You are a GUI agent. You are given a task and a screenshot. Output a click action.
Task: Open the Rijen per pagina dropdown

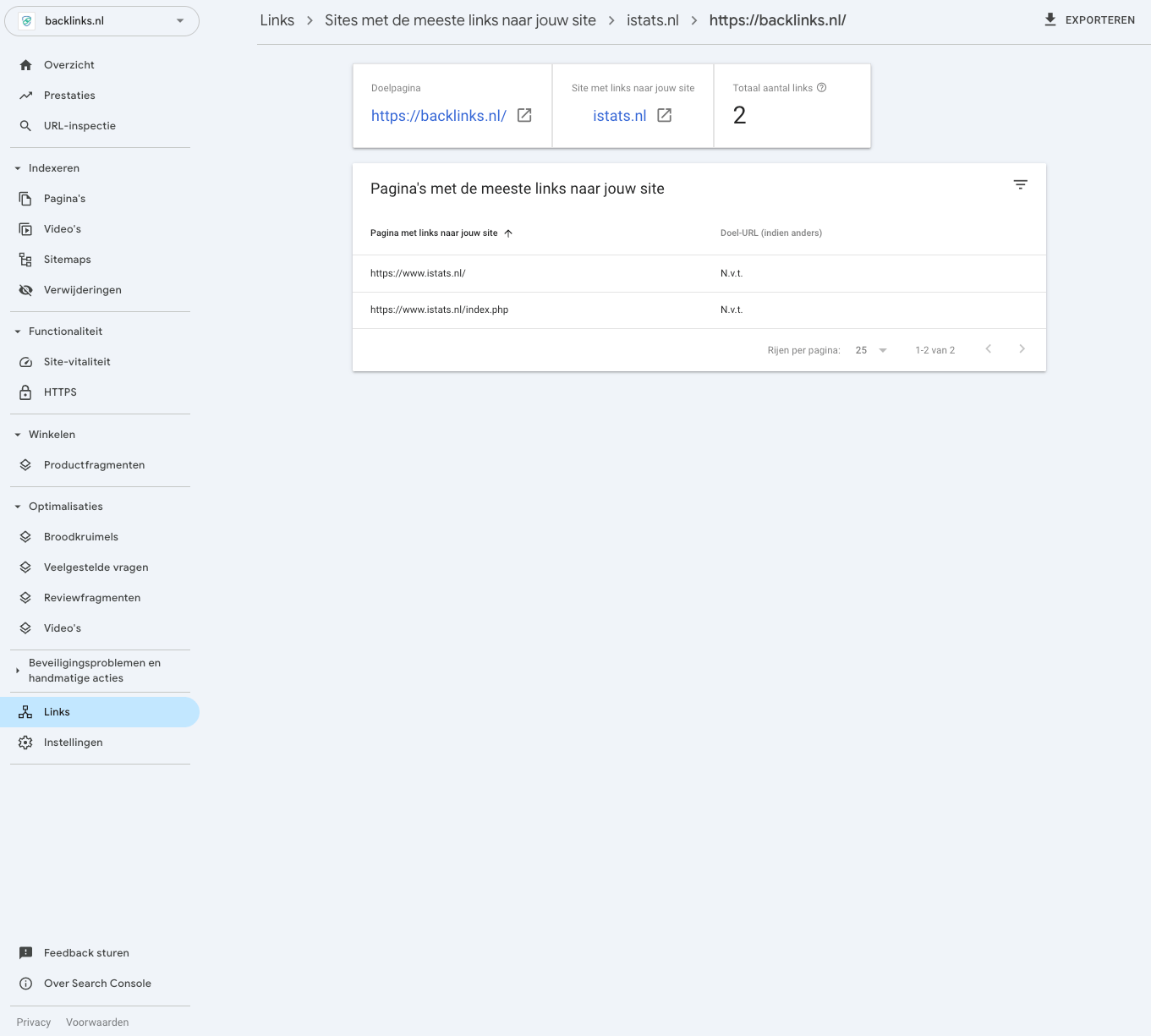click(x=870, y=349)
